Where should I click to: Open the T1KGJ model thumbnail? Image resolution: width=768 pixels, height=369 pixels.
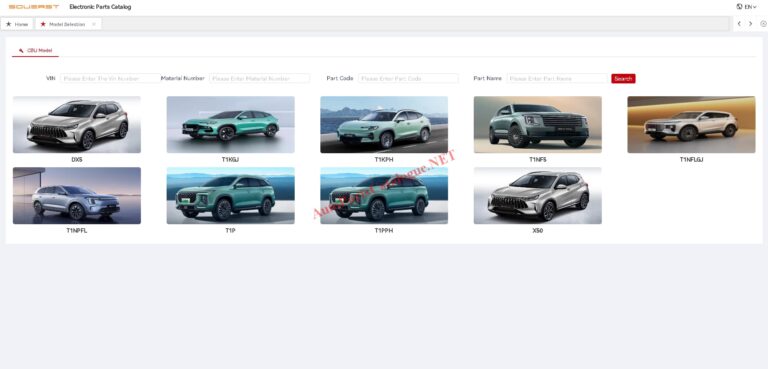point(231,124)
